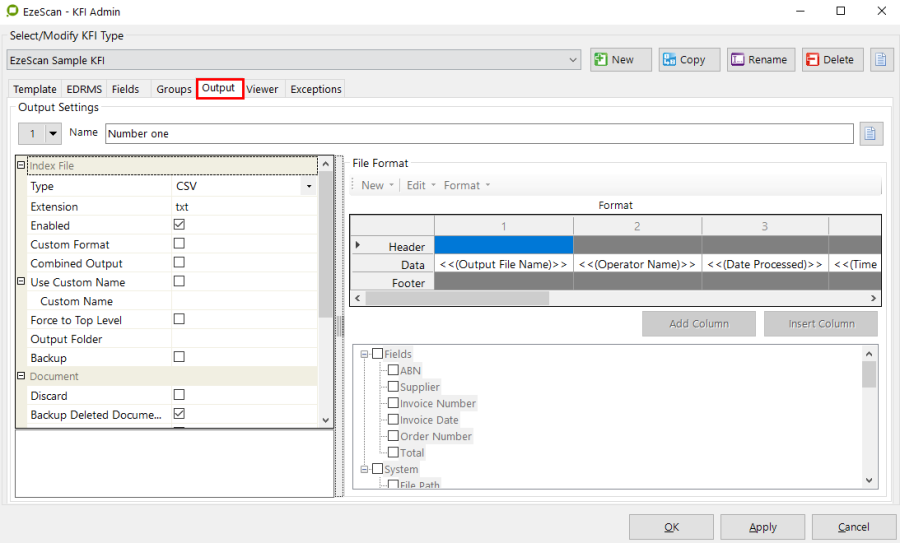Click the EzeScan app icon in title bar
Viewport: 900px width, 543px height.
(12, 11)
